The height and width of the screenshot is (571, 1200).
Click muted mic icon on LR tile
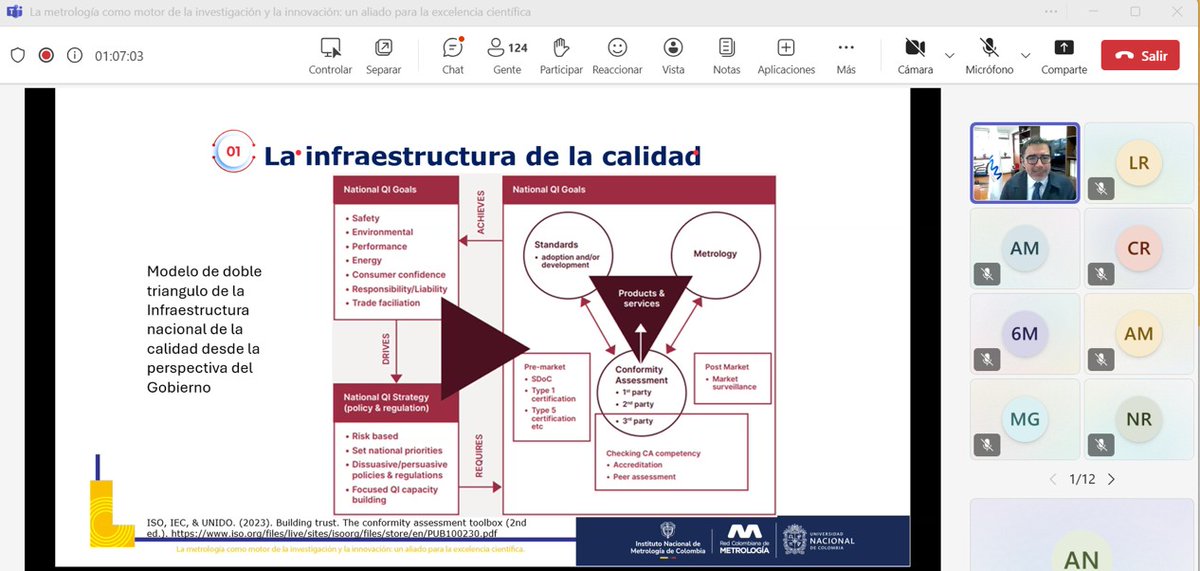[1102, 187]
